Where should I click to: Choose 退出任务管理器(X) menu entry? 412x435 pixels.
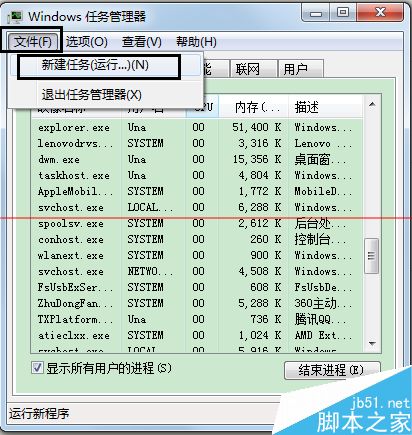(x=105, y=95)
